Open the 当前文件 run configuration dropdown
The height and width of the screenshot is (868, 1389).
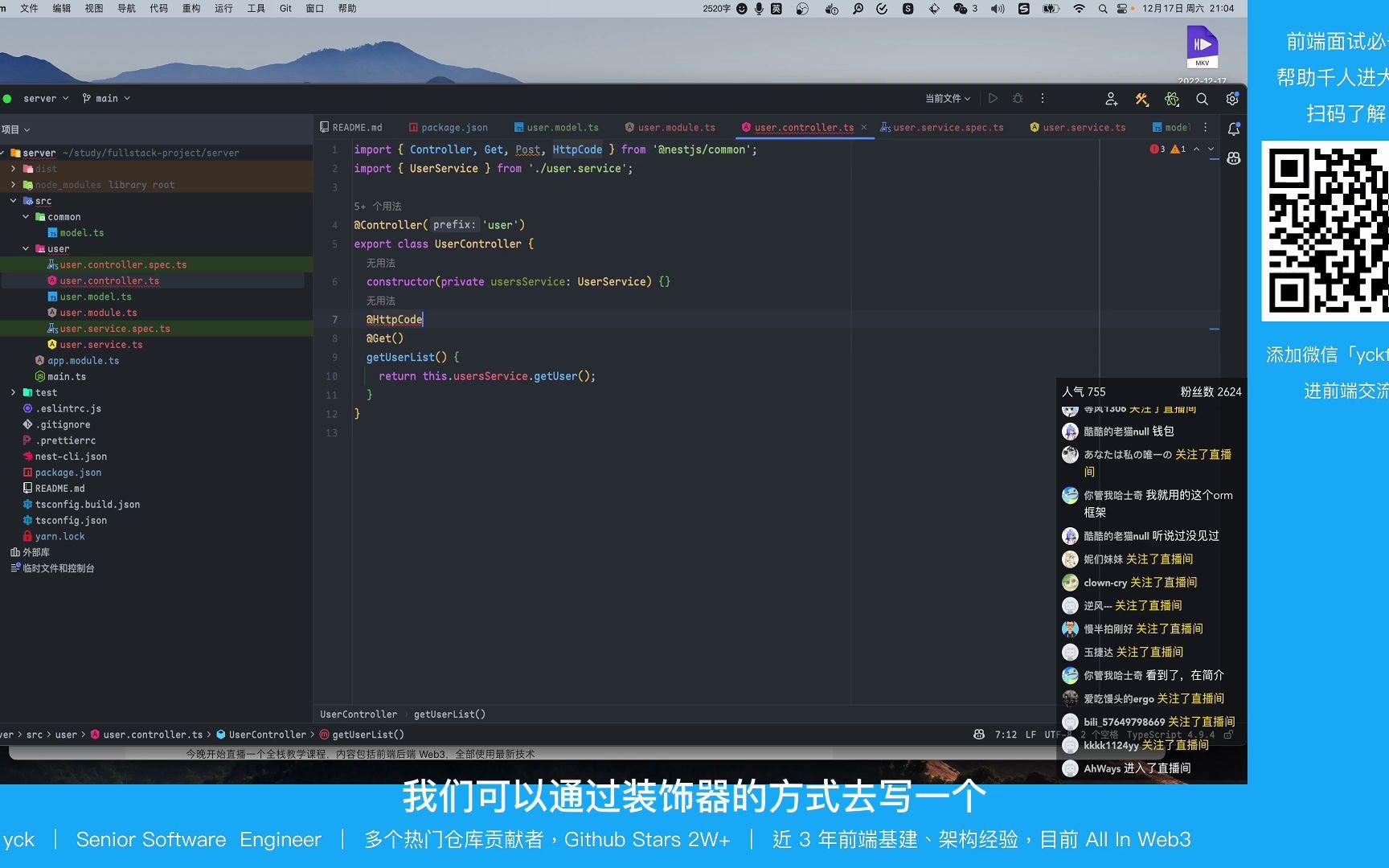(x=948, y=99)
